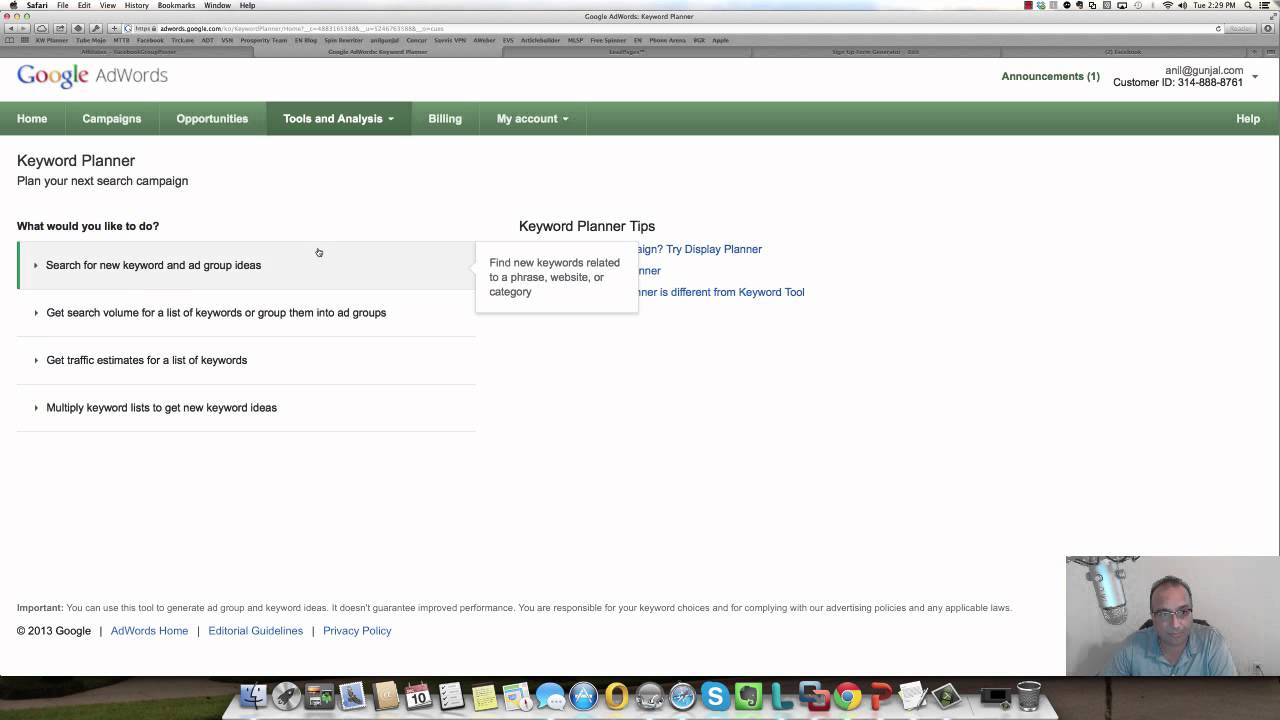The width and height of the screenshot is (1280, 720).
Task: Open the AdWords Home footer link
Action: coord(149,631)
